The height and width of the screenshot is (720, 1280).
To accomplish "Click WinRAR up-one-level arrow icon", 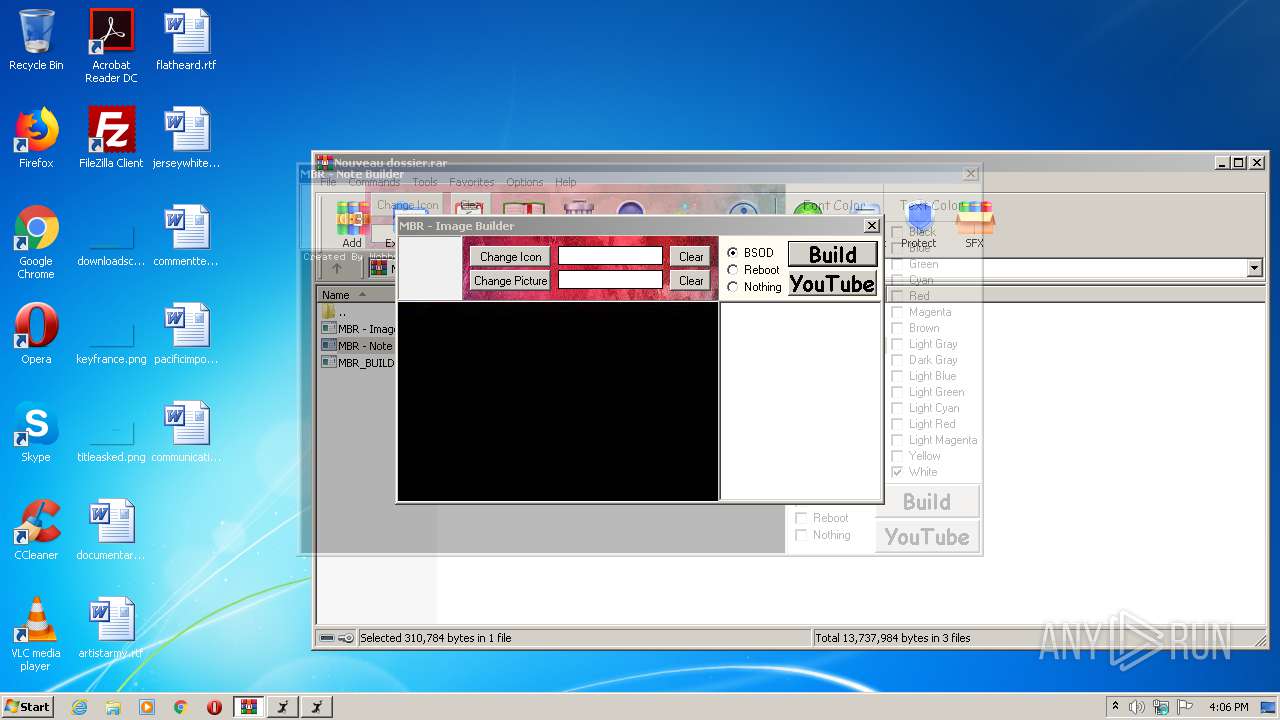I will tap(337, 268).
